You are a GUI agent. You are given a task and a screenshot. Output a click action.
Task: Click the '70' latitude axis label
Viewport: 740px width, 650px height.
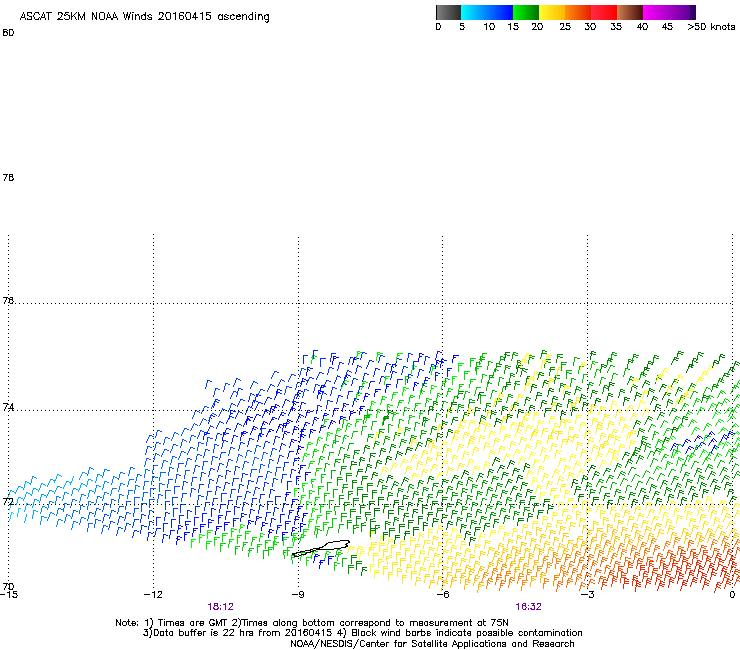(x=8, y=586)
